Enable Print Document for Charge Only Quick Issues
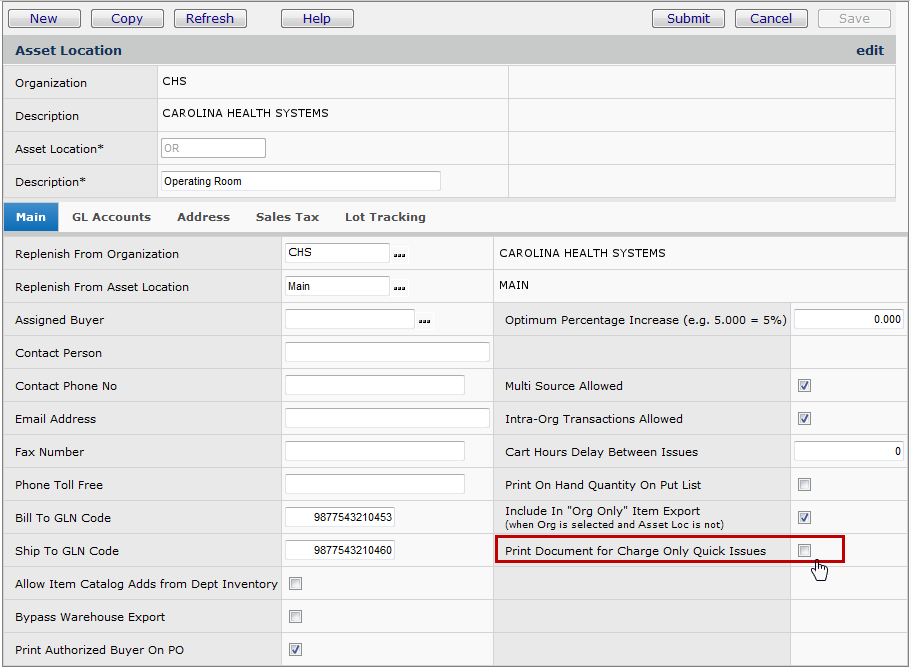Image resolution: width=911 pixels, height=669 pixels. (x=804, y=551)
